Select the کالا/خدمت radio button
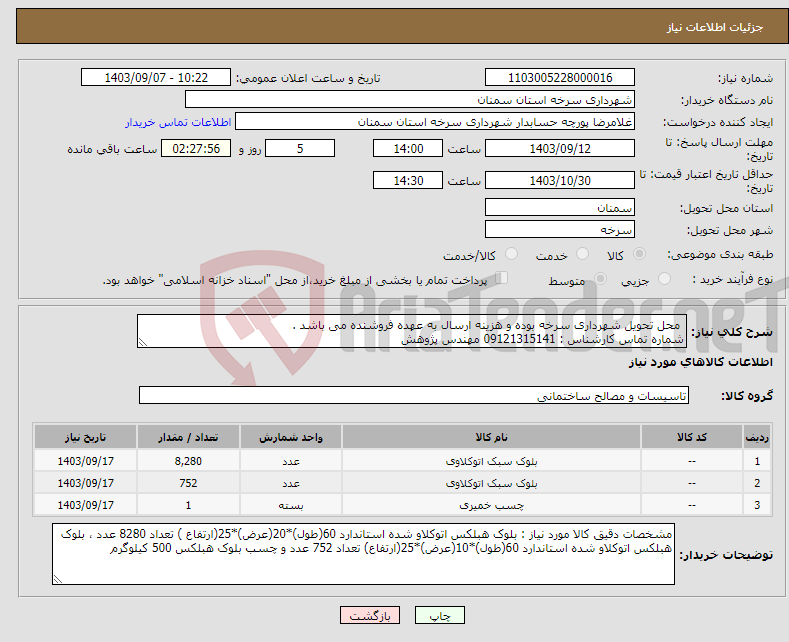789x642 pixels. click(511, 254)
